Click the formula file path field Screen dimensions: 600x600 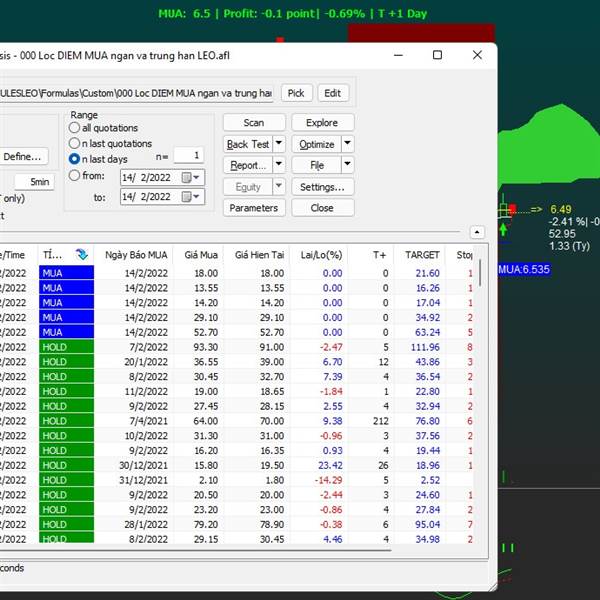click(x=136, y=93)
